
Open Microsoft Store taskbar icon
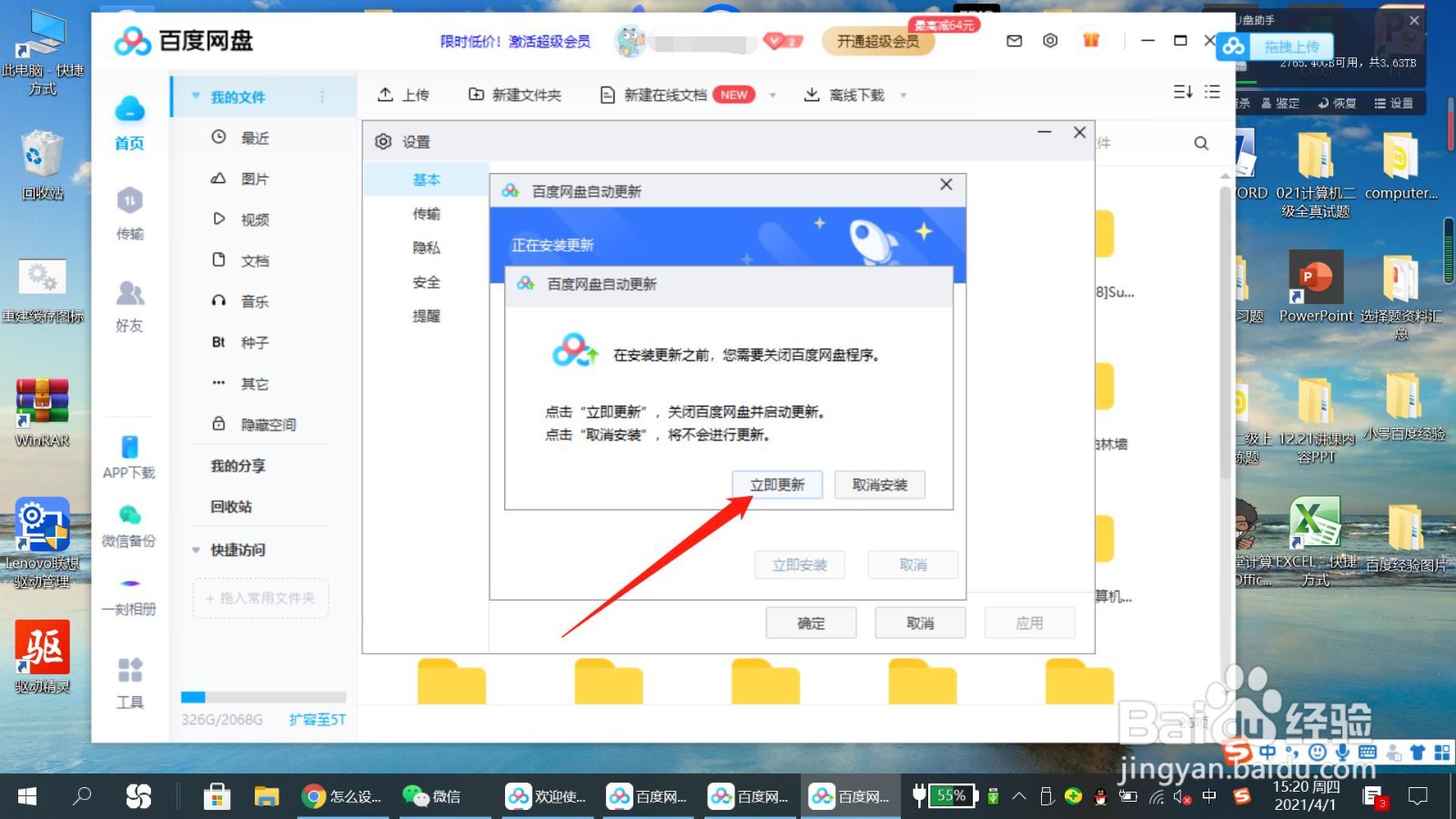217,796
